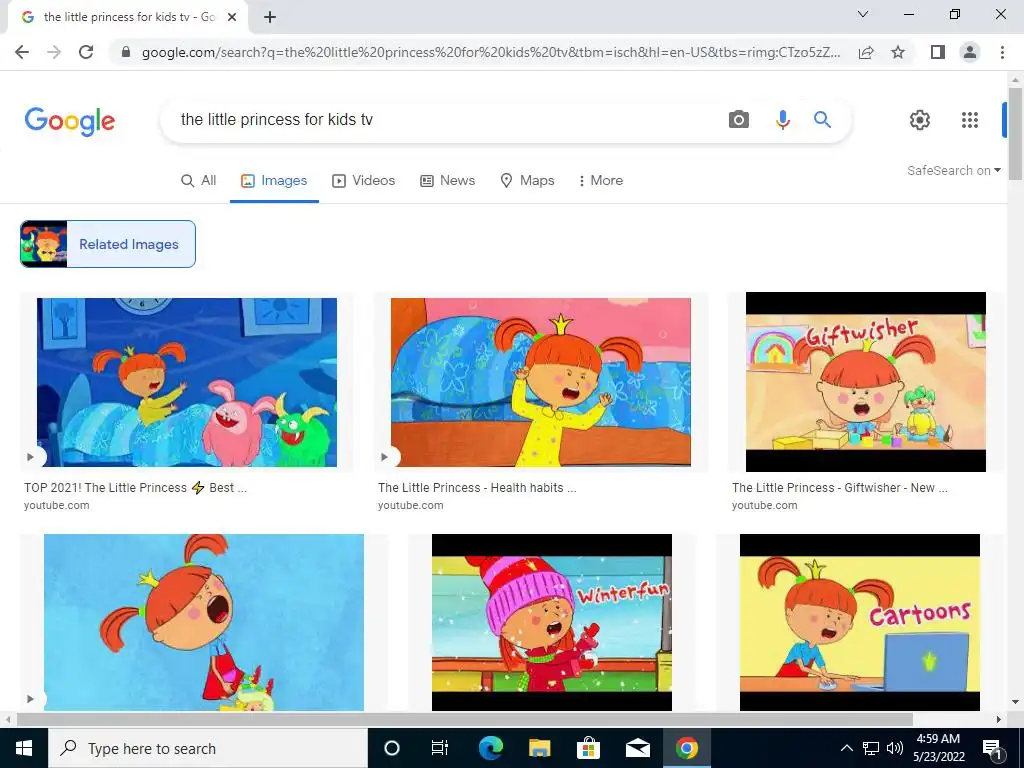Click Related Images chip
Screen dimensions: 1024x768
108,244
